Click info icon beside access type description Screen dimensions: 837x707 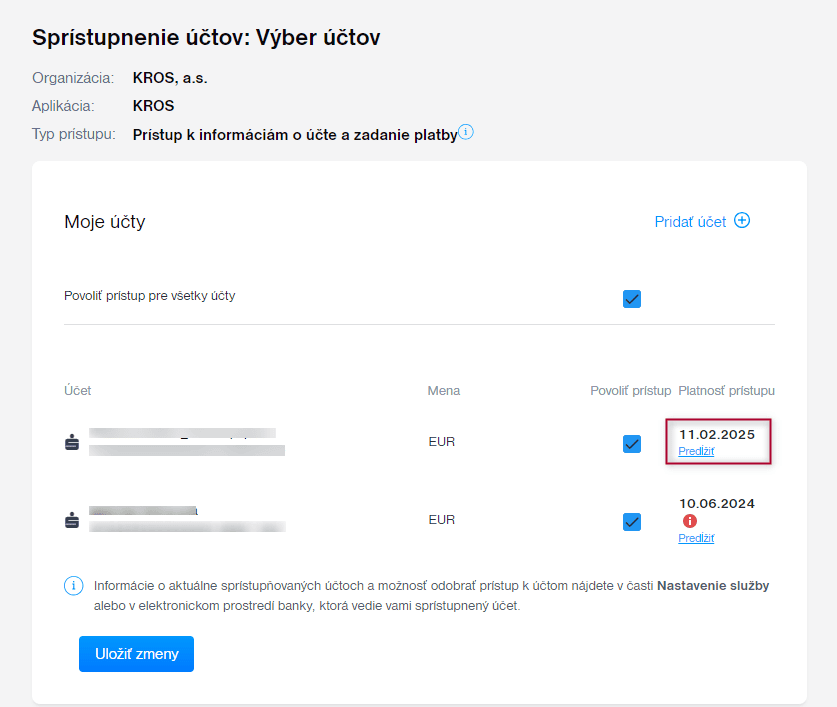[x=466, y=132]
